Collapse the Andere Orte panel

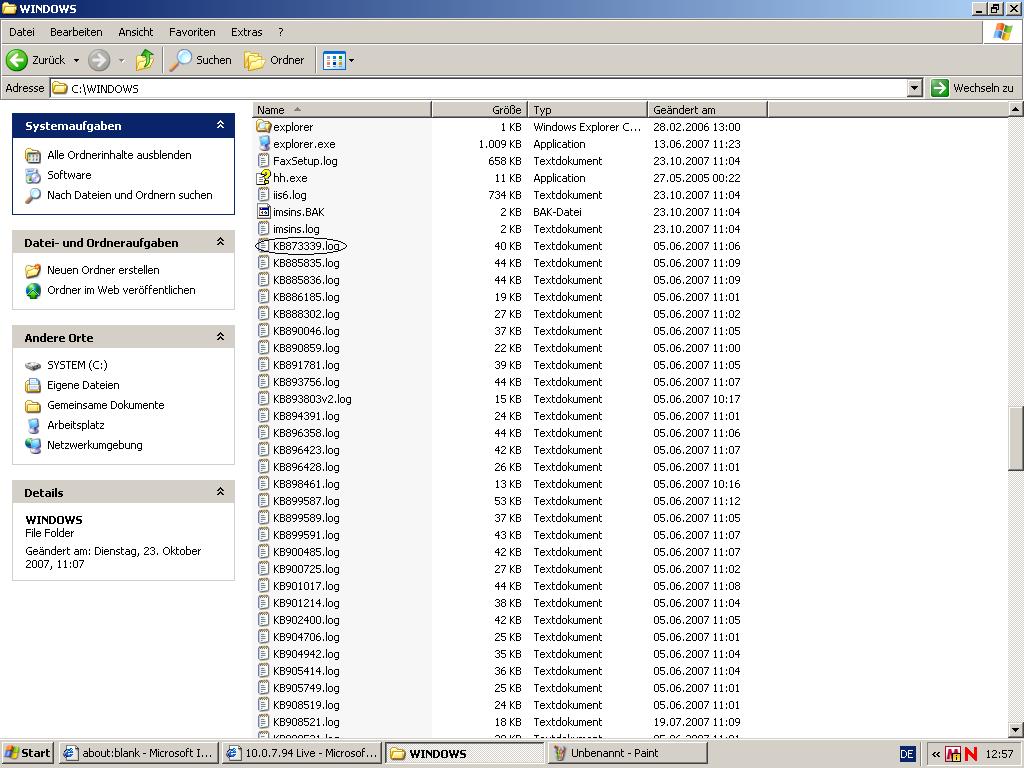pyautogui.click(x=220, y=337)
